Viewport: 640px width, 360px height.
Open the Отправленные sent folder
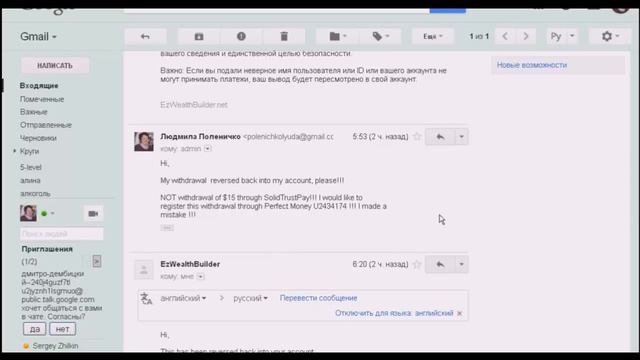pyautogui.click(x=46, y=125)
